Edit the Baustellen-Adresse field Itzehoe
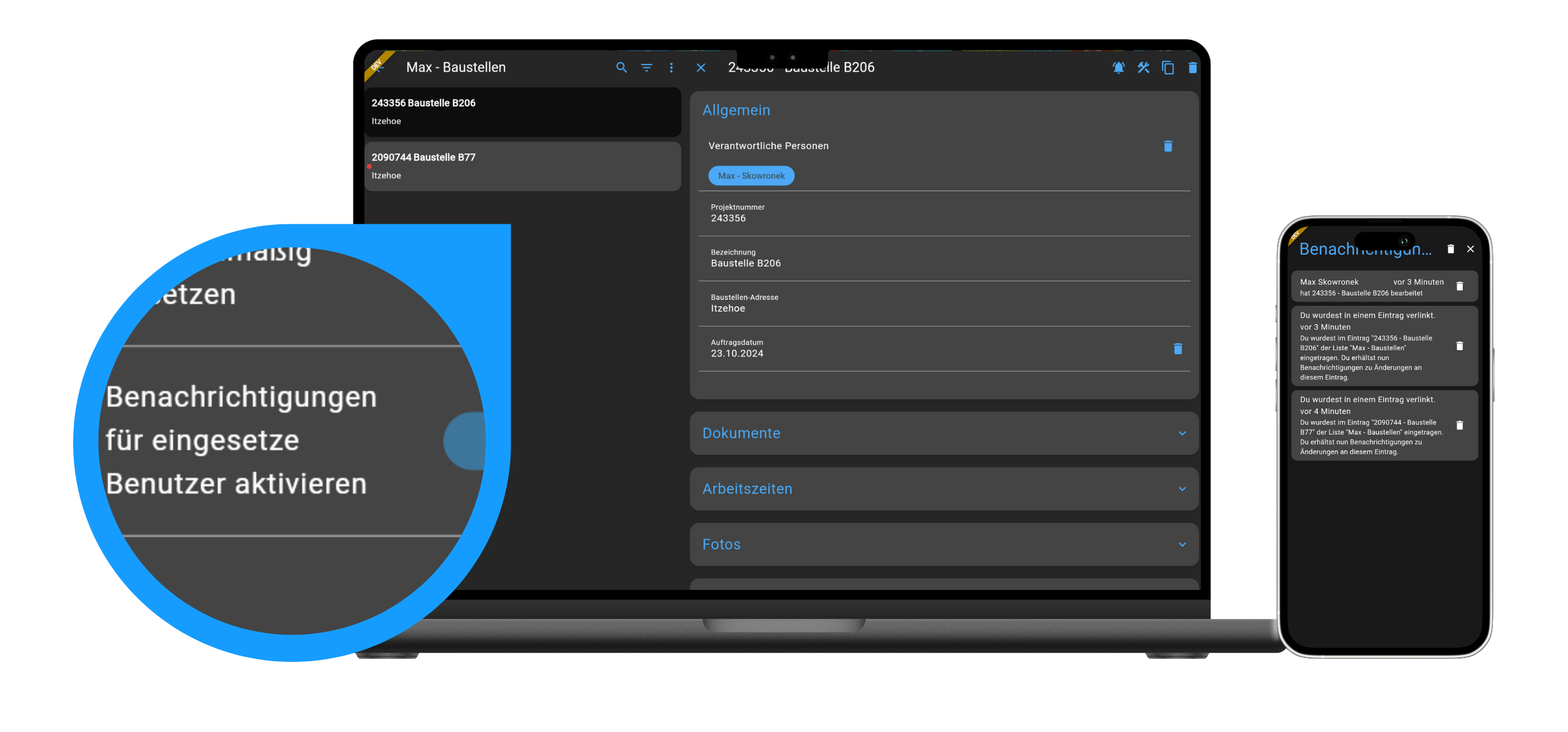 click(x=943, y=303)
